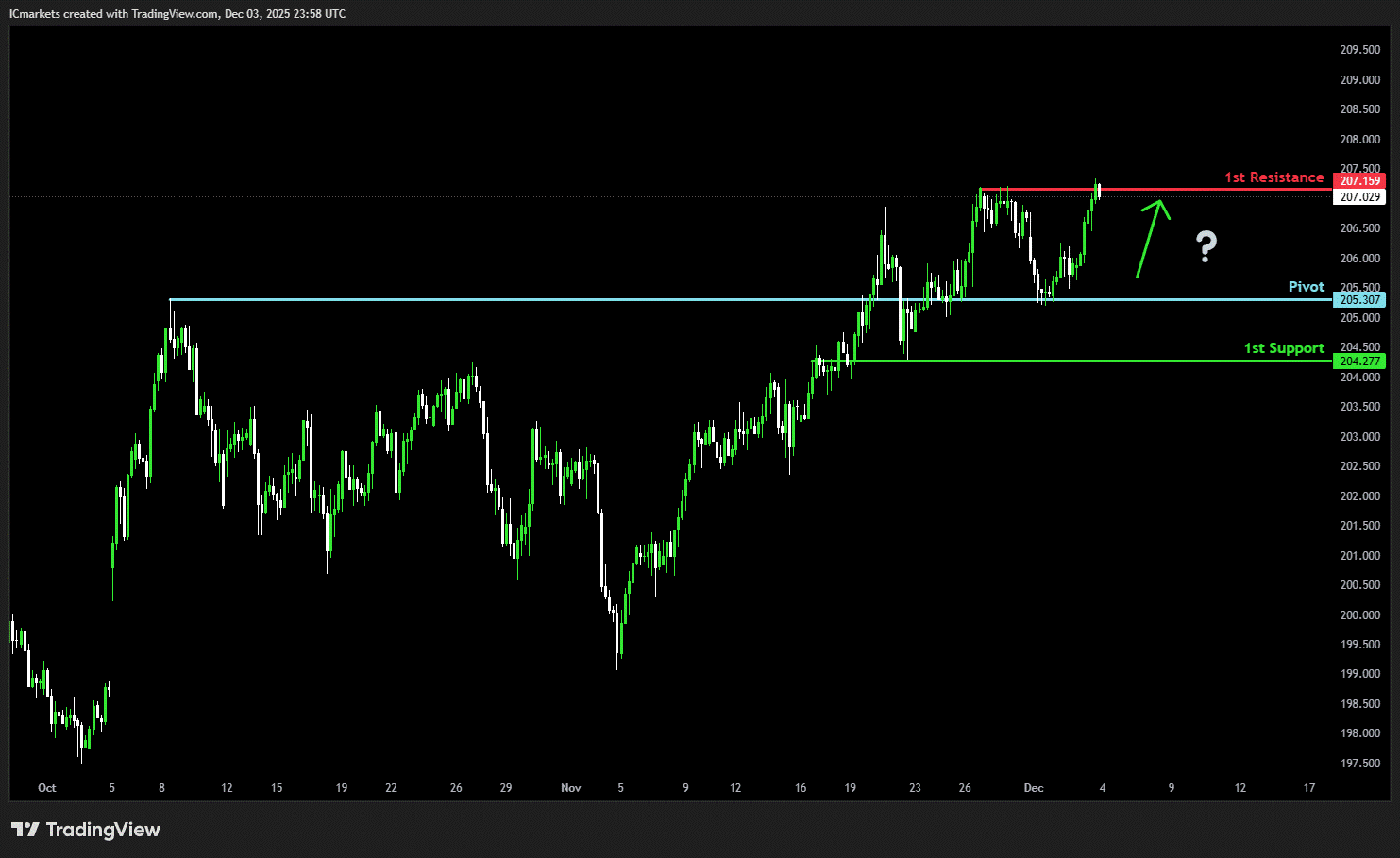Select the white 207.029 current price tag
The image size is (1400, 858).
(1359, 197)
